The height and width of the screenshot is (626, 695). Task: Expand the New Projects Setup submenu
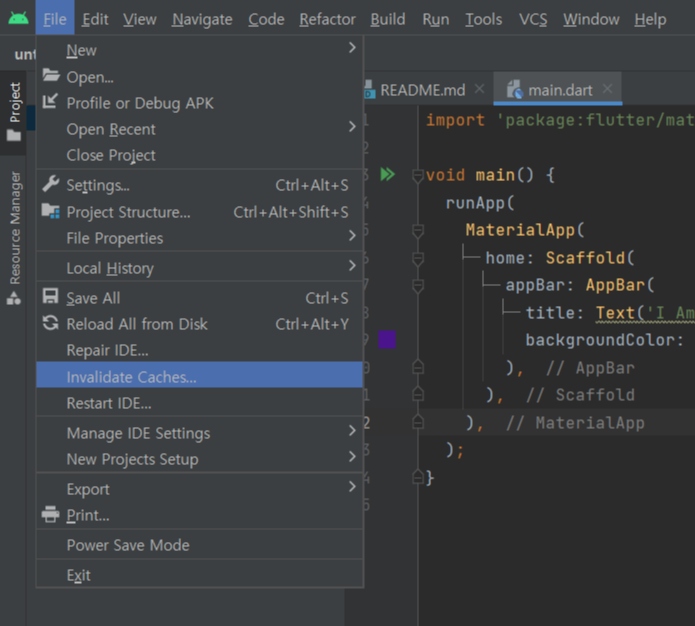tap(352, 457)
